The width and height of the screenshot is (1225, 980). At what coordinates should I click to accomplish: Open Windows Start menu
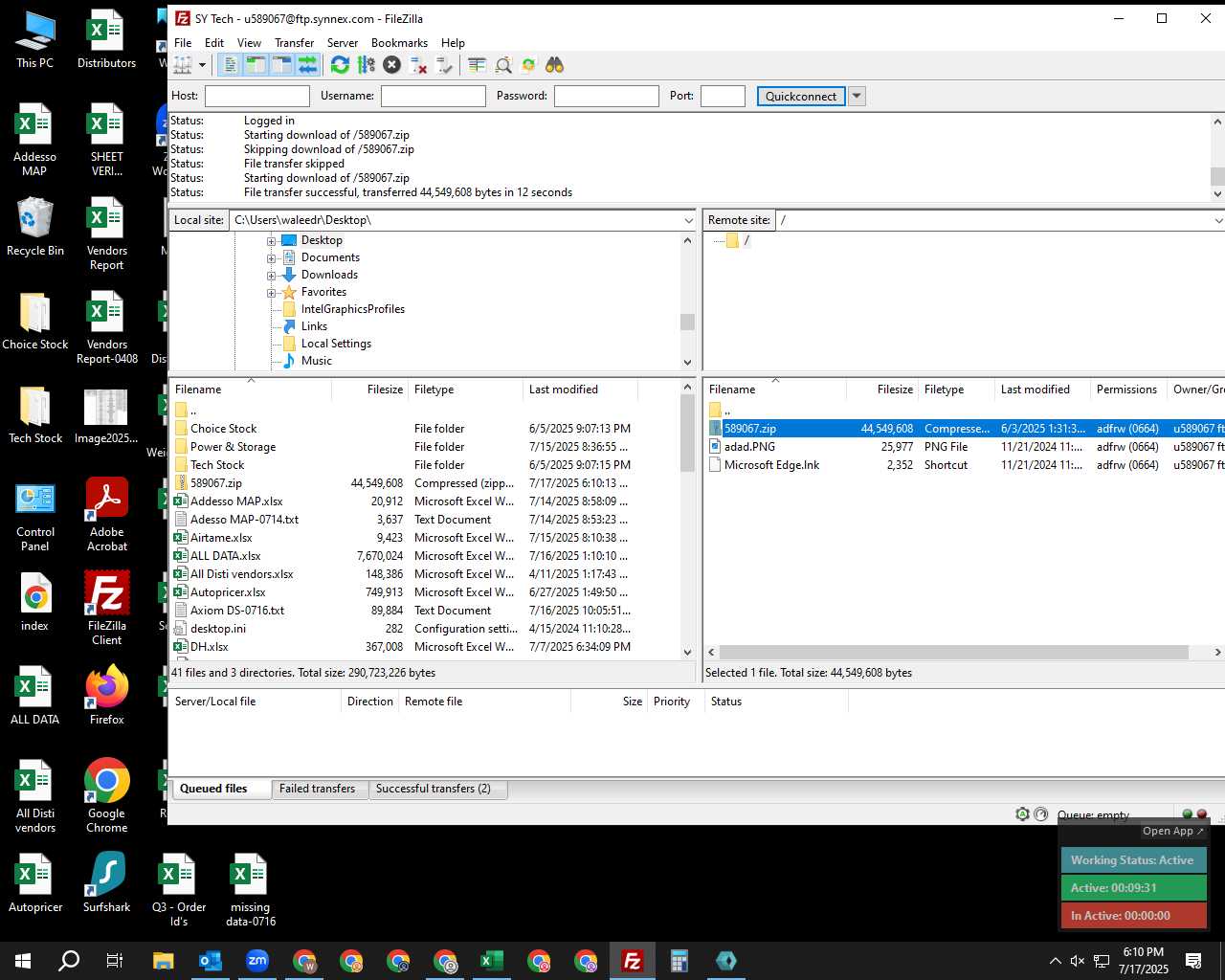pos(23,961)
